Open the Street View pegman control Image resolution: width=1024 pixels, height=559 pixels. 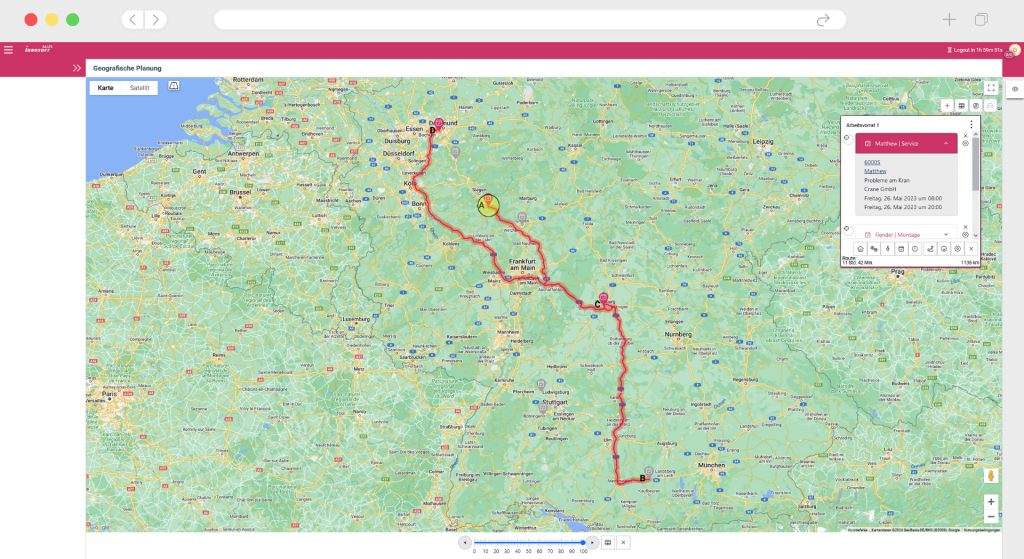coord(991,476)
